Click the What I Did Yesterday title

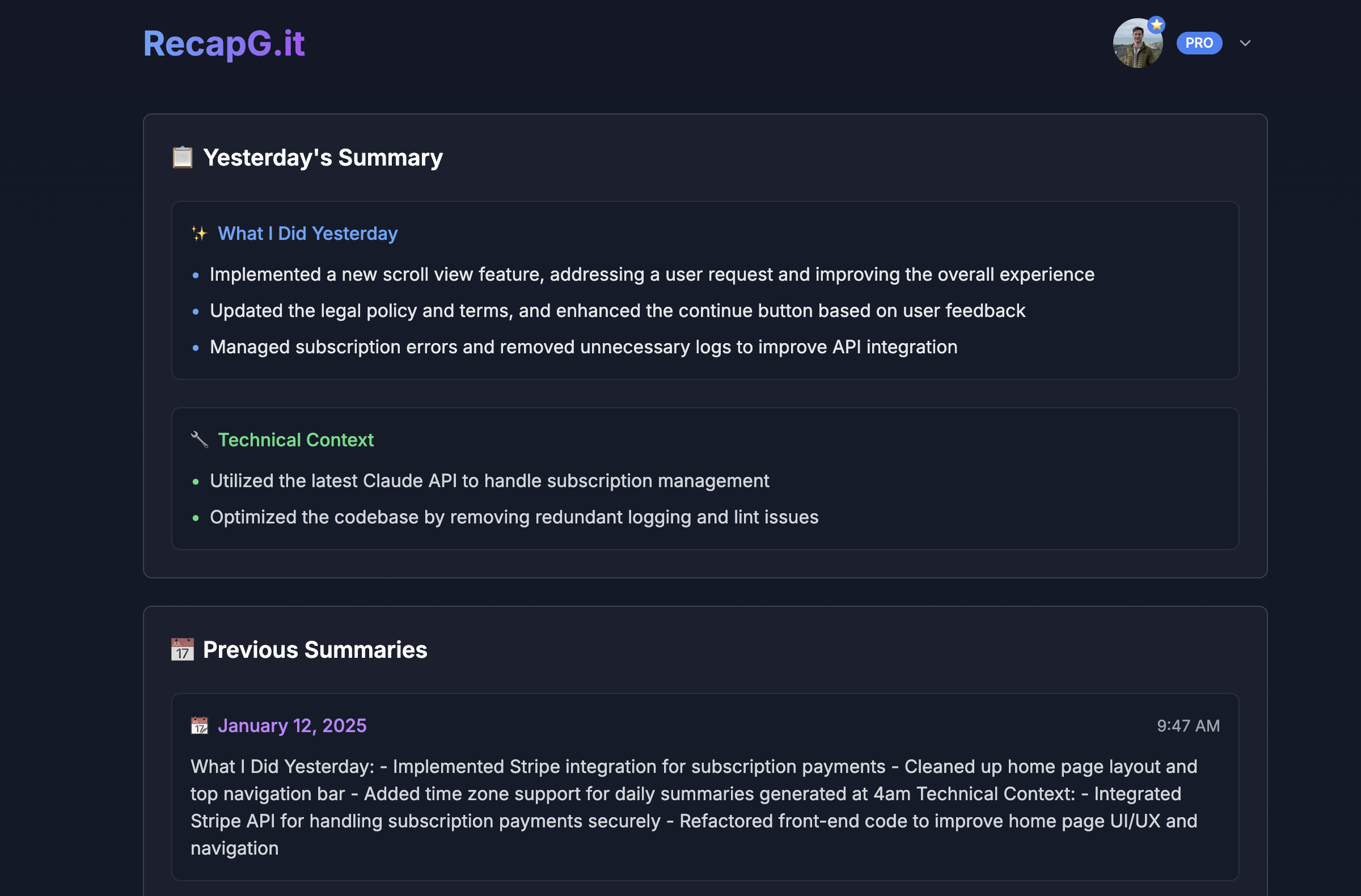(307, 233)
